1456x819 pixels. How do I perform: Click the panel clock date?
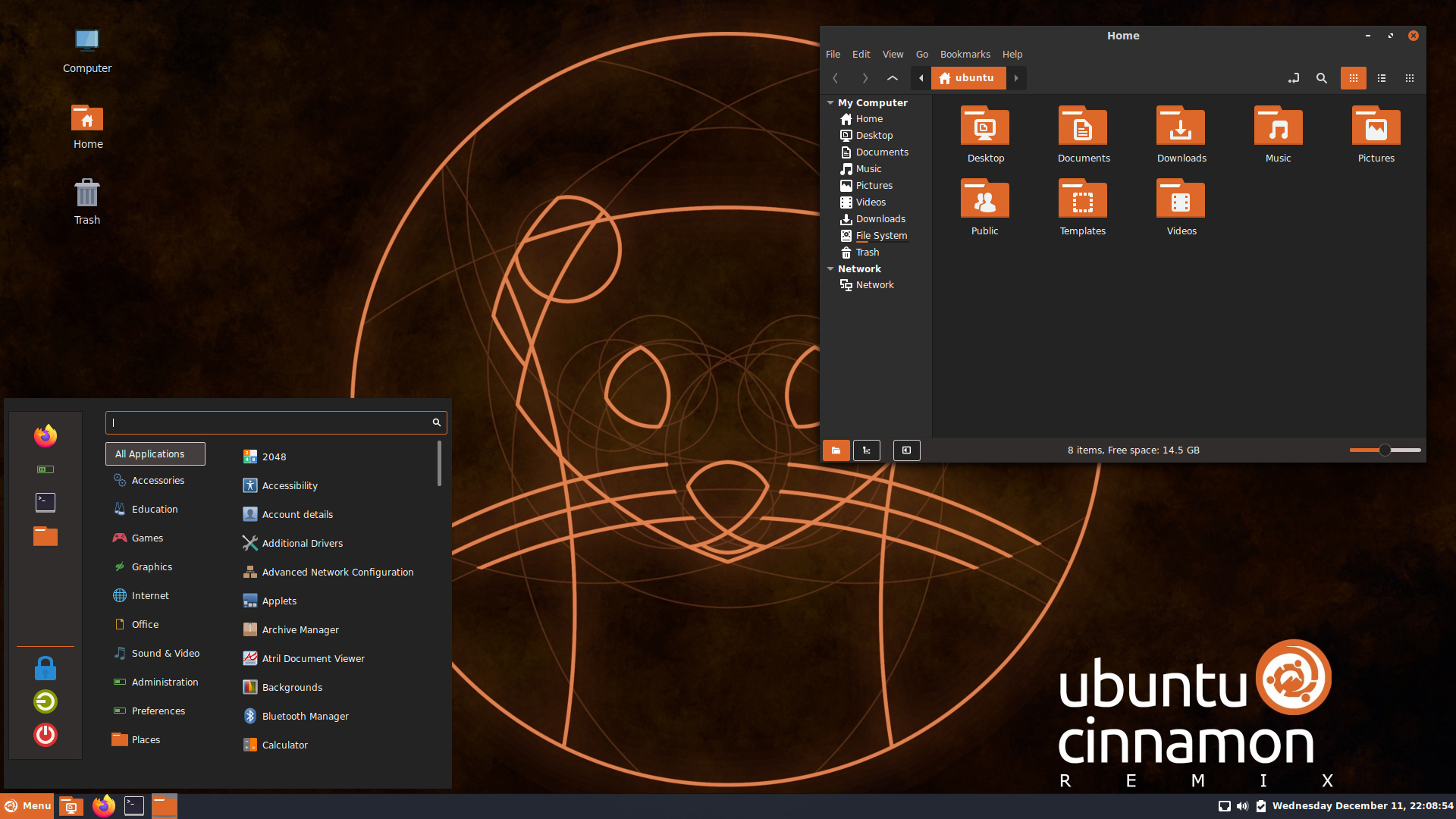click(x=1363, y=806)
